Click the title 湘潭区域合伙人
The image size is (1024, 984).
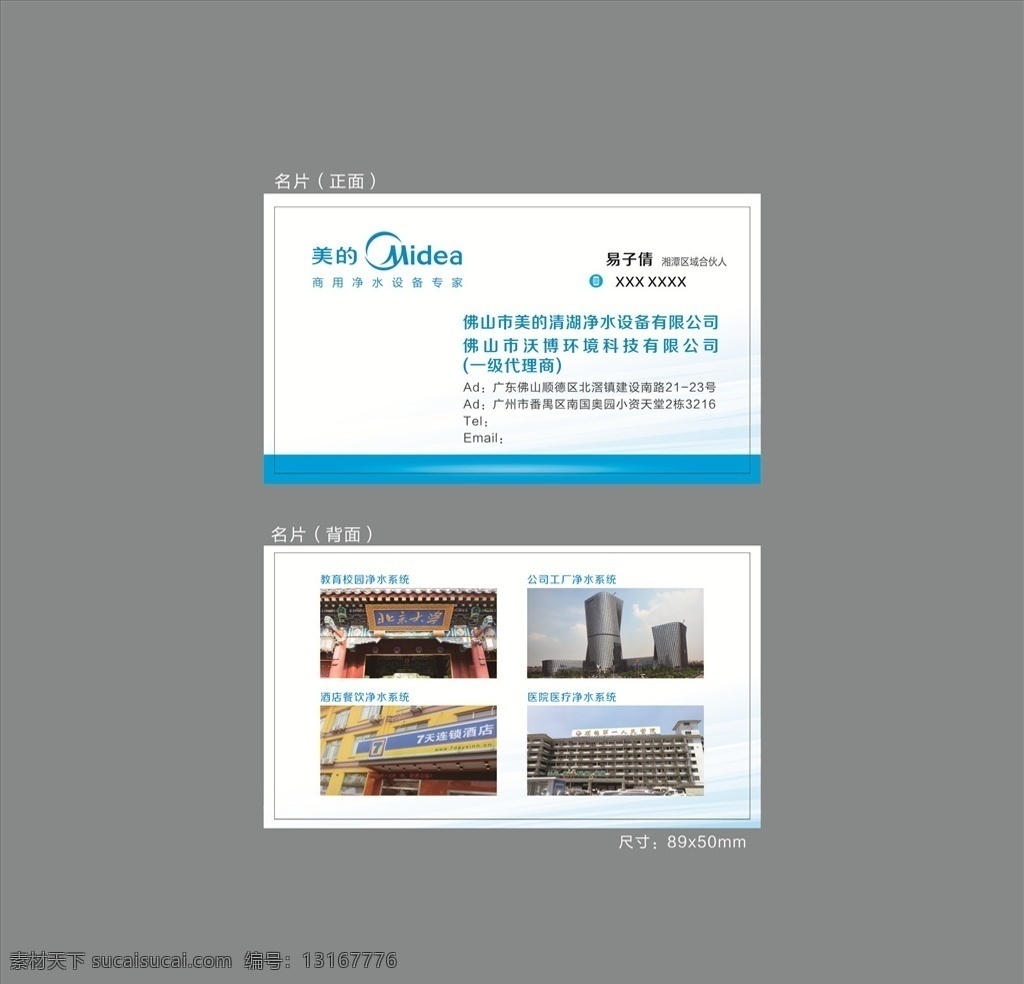click(x=694, y=262)
